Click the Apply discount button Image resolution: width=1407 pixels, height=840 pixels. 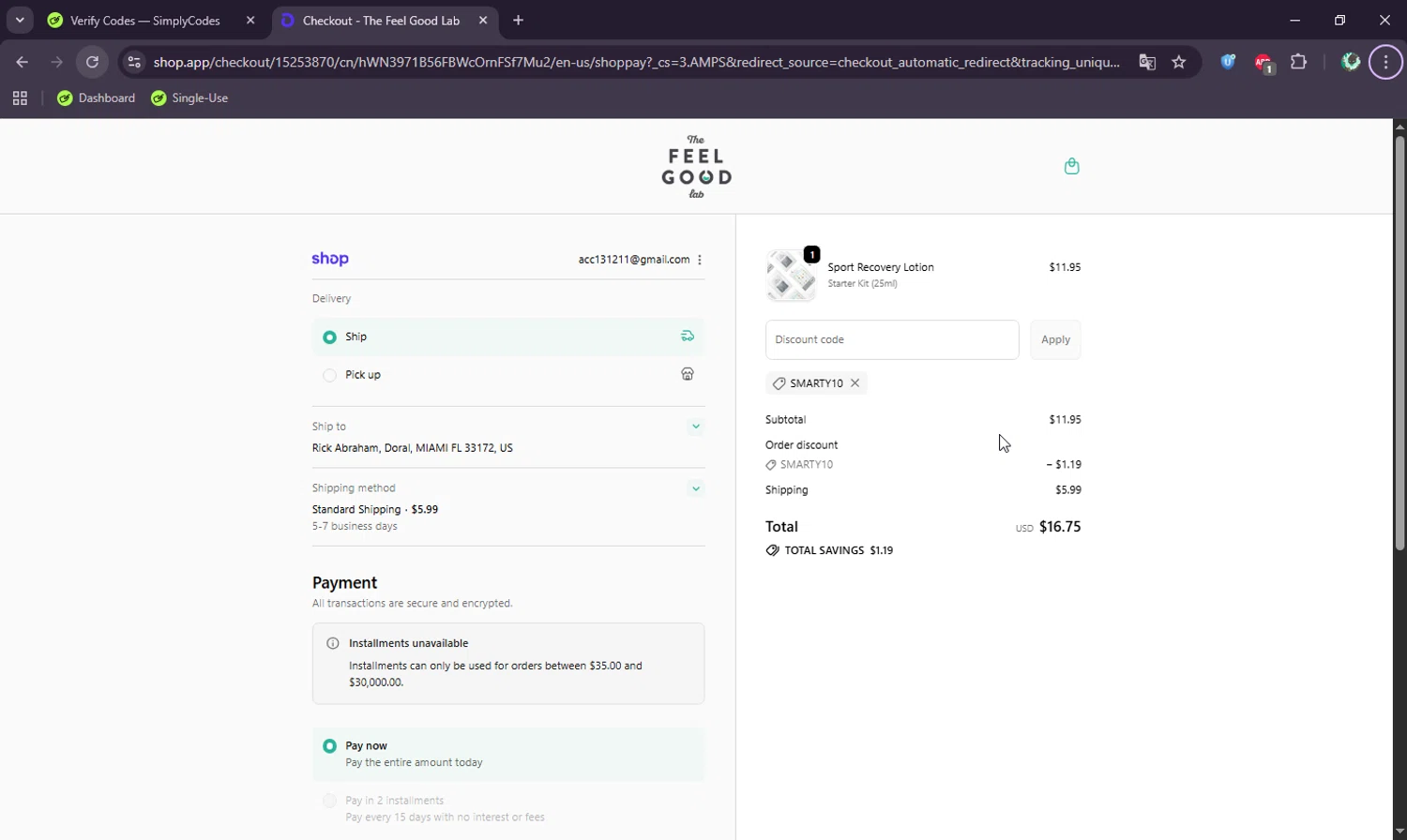tap(1055, 339)
